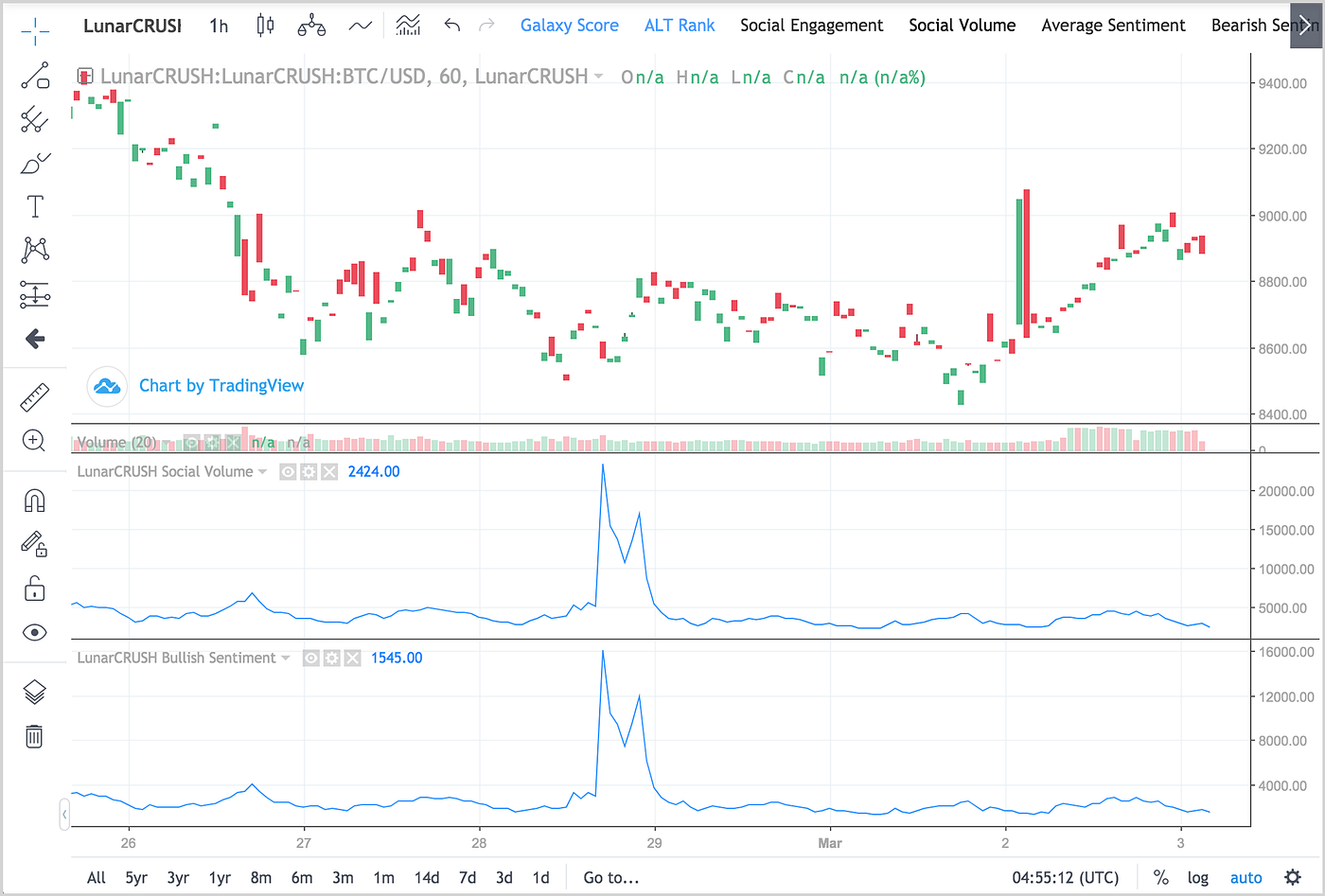Click the collapse handle left of time axis
This screenshot has height=896, width=1325.
click(x=64, y=813)
